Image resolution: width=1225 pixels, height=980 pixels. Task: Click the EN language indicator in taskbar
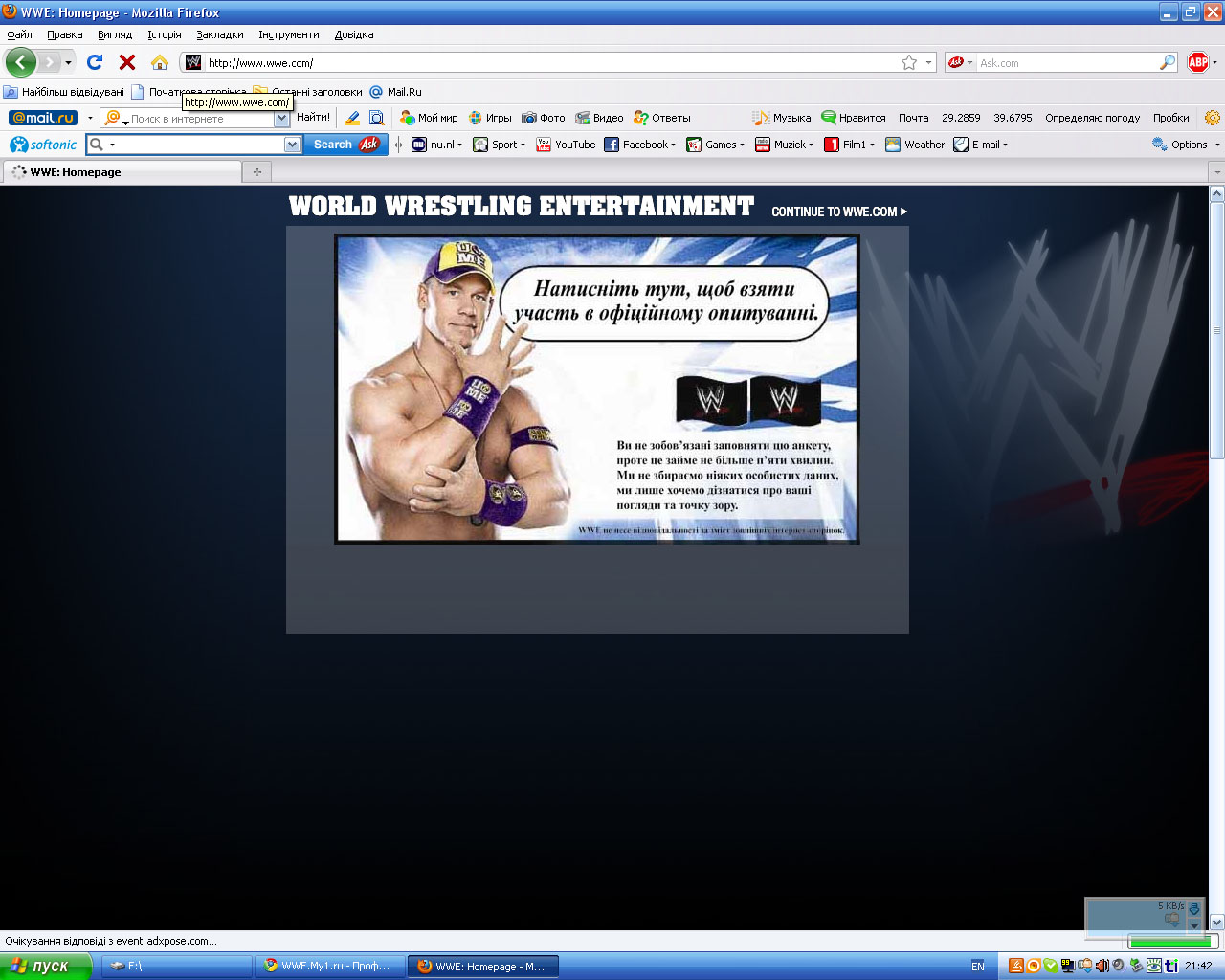pos(978,967)
